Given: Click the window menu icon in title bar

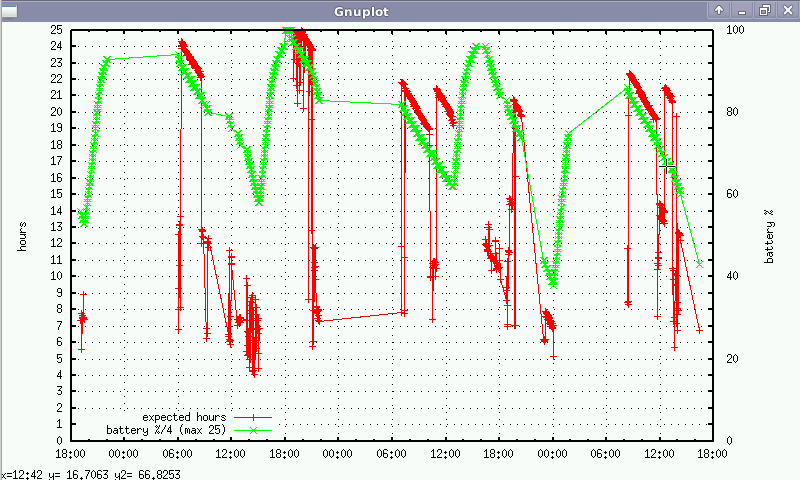Looking at the screenshot, I should [x=9, y=9].
